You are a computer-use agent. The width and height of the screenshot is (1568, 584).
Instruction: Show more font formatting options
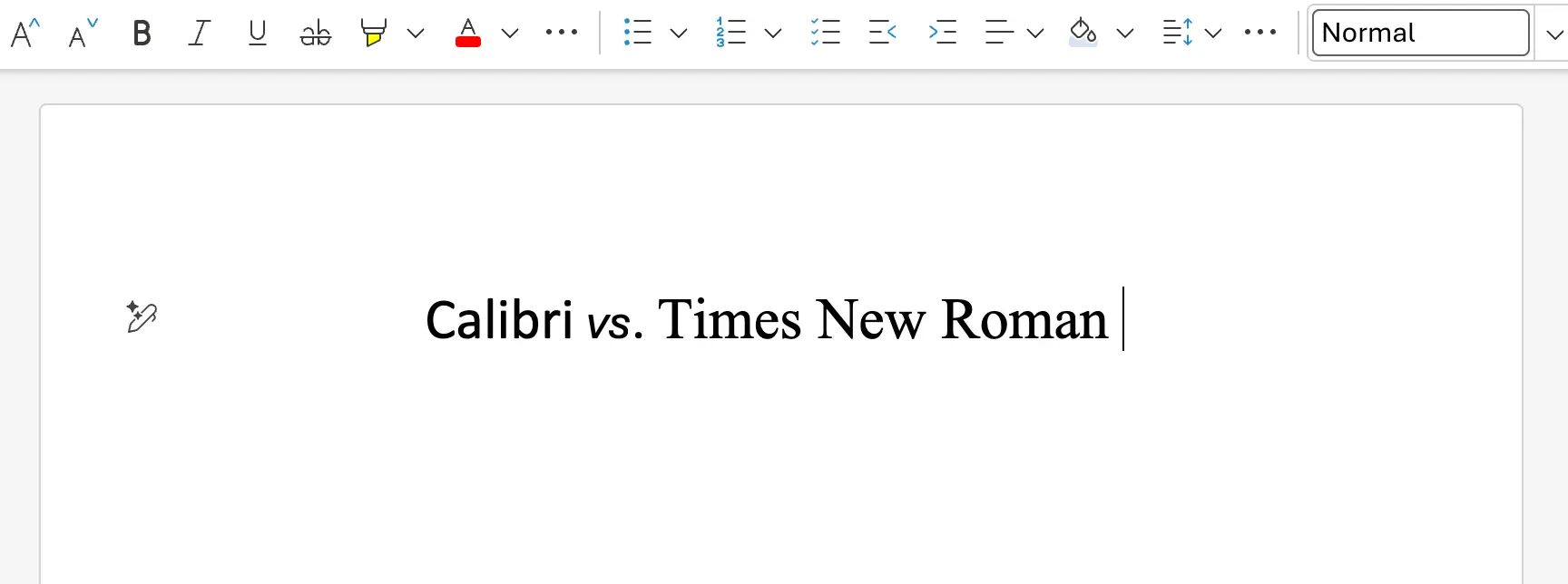click(x=562, y=33)
